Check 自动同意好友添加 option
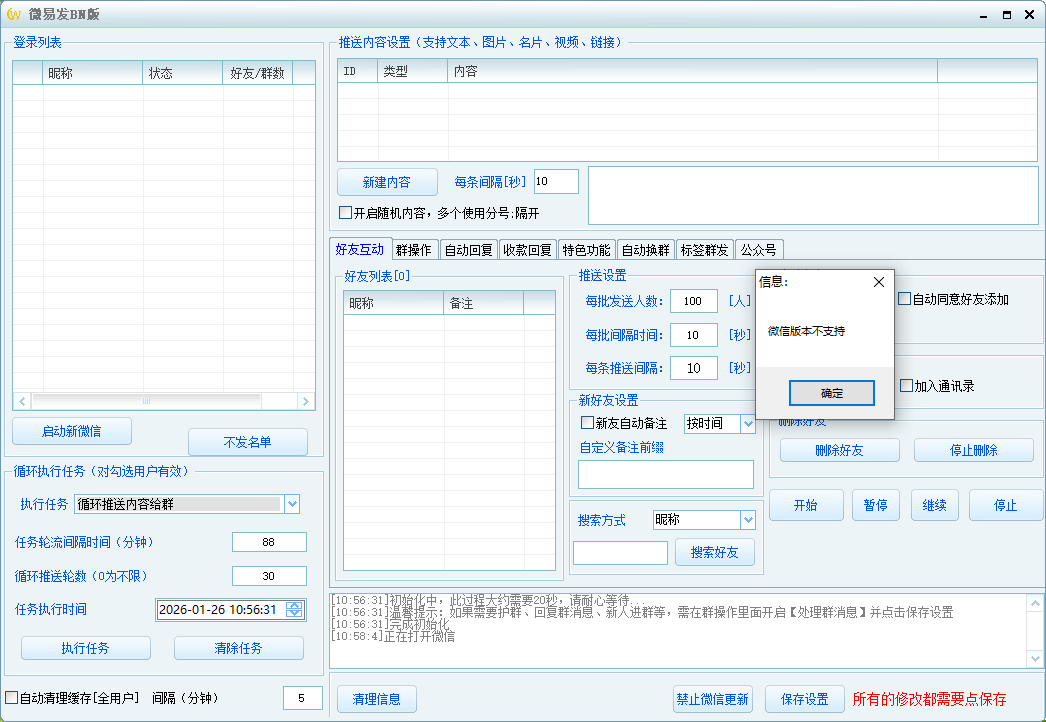 point(903,297)
